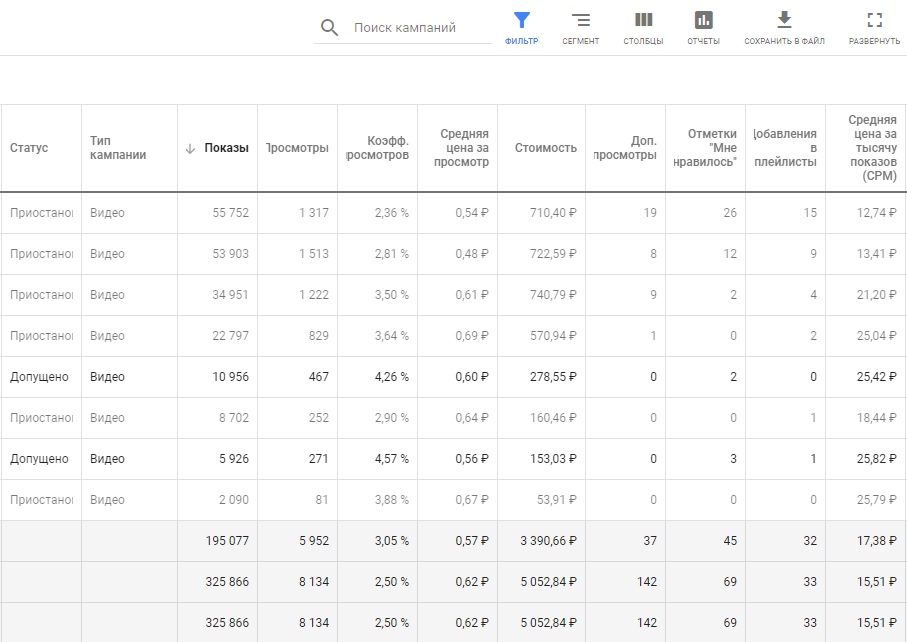Image resolution: width=907 pixels, height=642 pixels.
Task: Click the average view price 0,69 ₽
Action: [x=471, y=336]
